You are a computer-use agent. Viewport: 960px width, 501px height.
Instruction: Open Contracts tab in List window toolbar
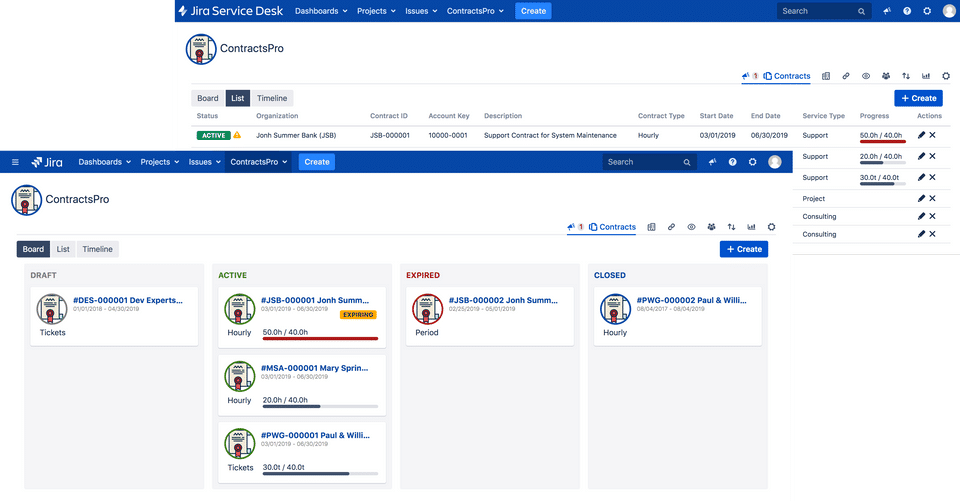coord(787,77)
